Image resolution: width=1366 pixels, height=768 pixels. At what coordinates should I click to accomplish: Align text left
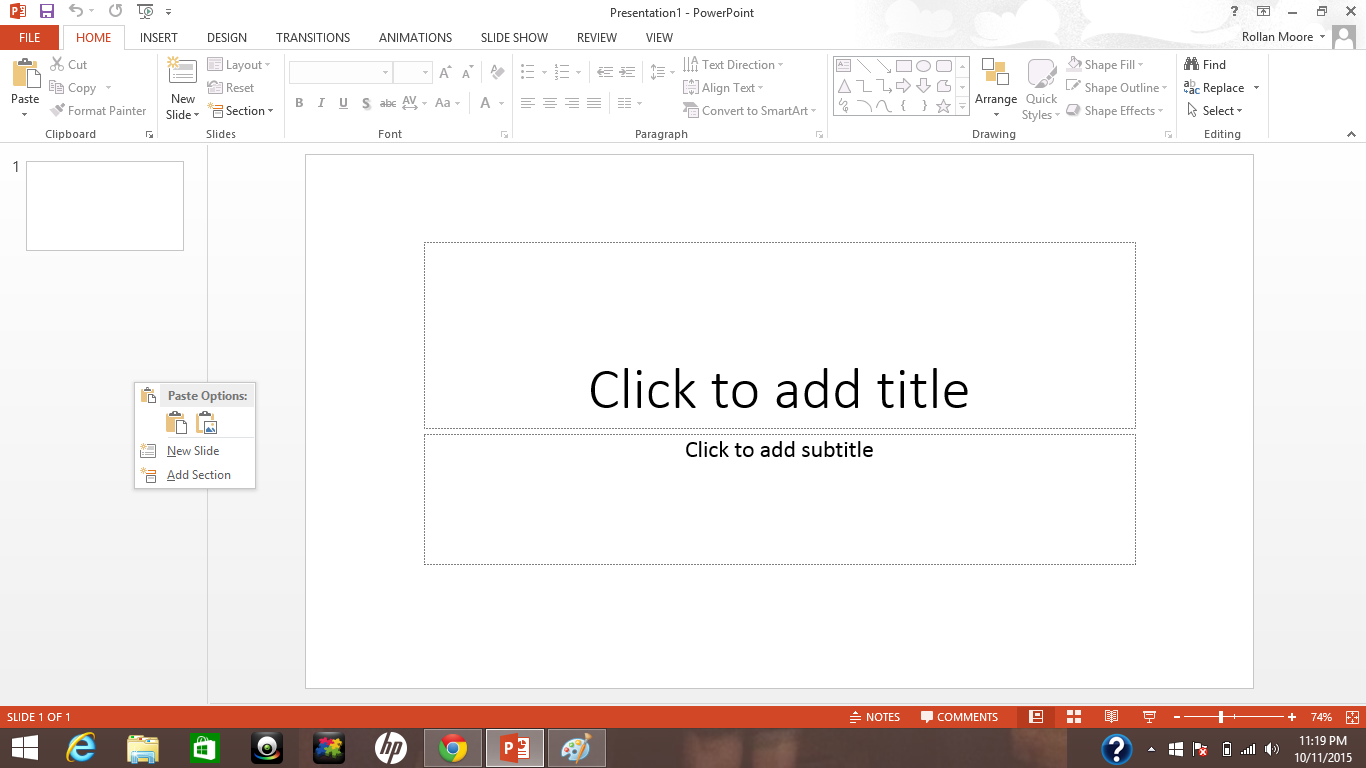527,103
